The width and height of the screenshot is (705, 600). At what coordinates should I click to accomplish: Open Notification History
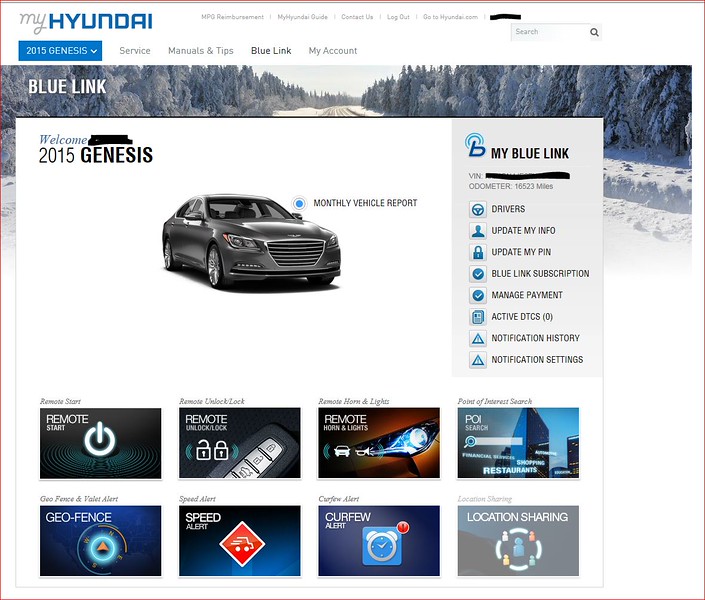[x=535, y=338]
